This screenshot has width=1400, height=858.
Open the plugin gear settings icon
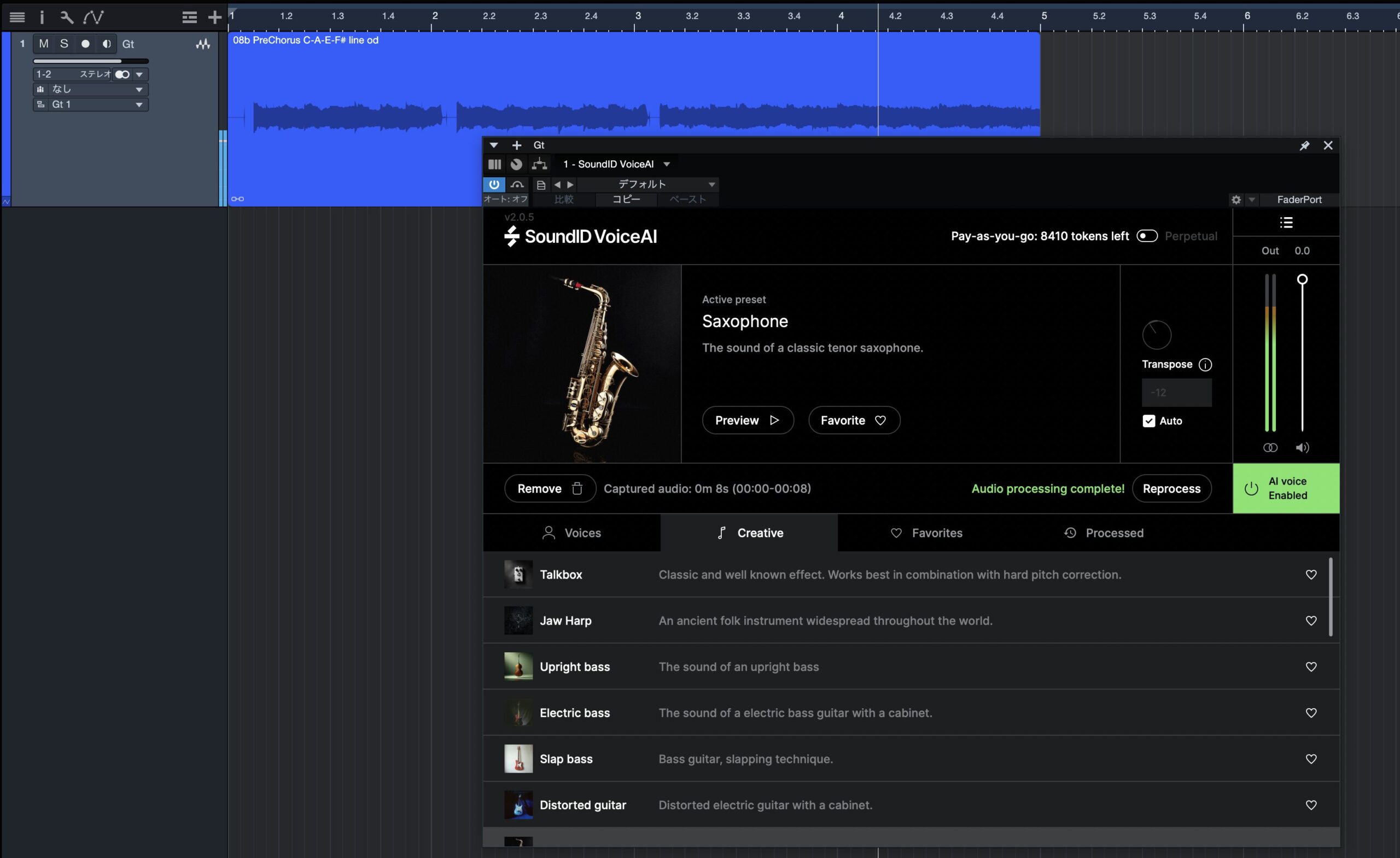tap(1236, 200)
